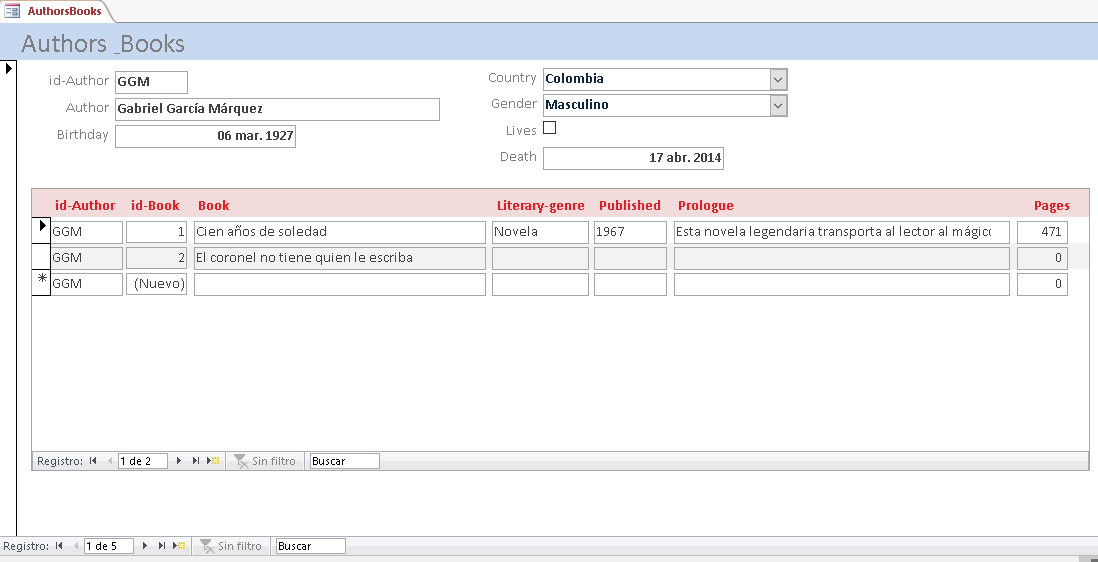1098x562 pixels.
Task: Click the Death date field
Action: point(633,158)
